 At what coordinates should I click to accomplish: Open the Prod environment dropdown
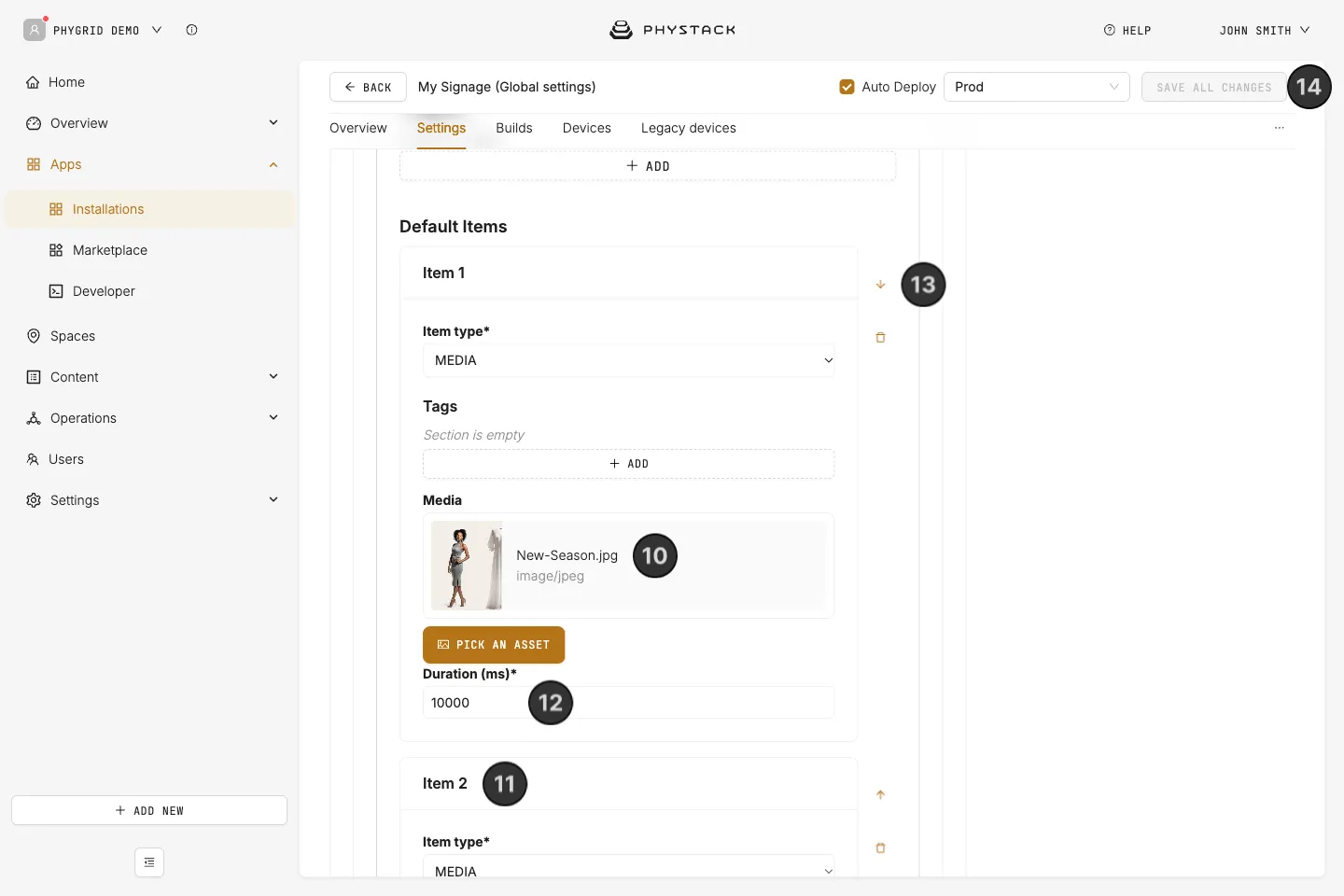(1037, 87)
